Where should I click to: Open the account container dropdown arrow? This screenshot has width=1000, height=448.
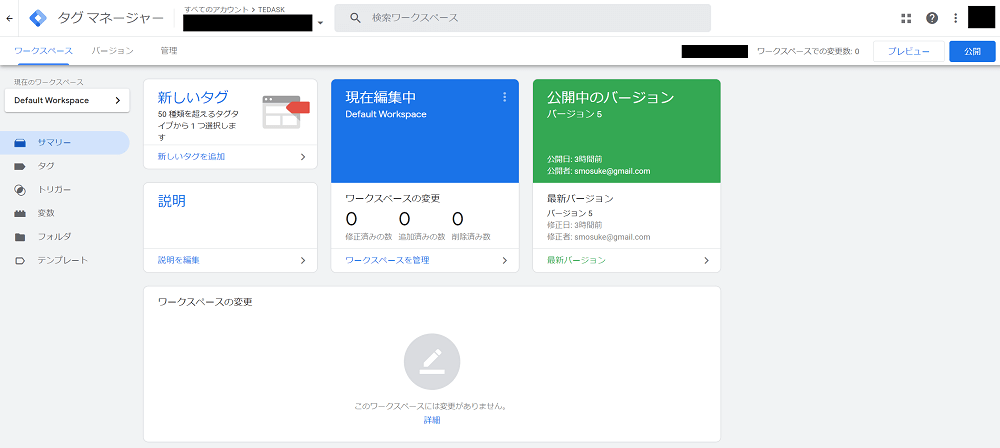coord(320,23)
